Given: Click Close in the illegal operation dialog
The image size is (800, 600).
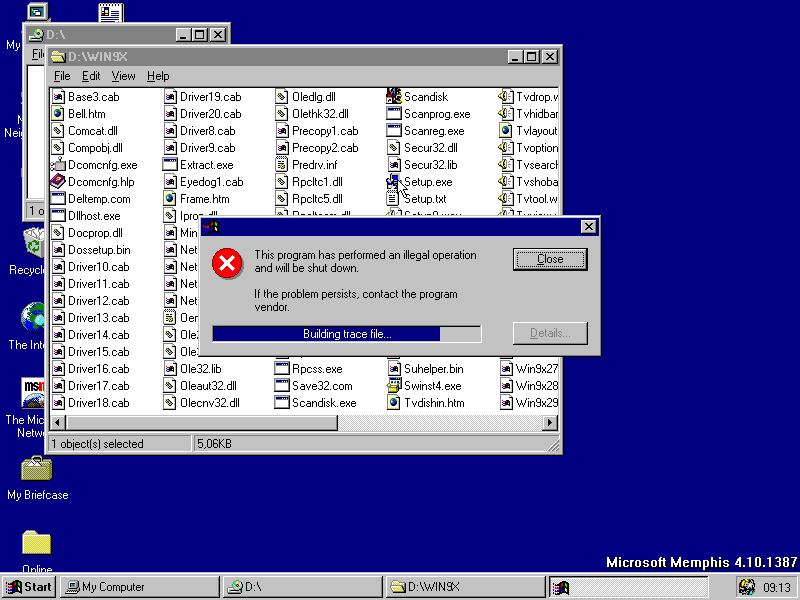Looking at the screenshot, I should coord(550,259).
